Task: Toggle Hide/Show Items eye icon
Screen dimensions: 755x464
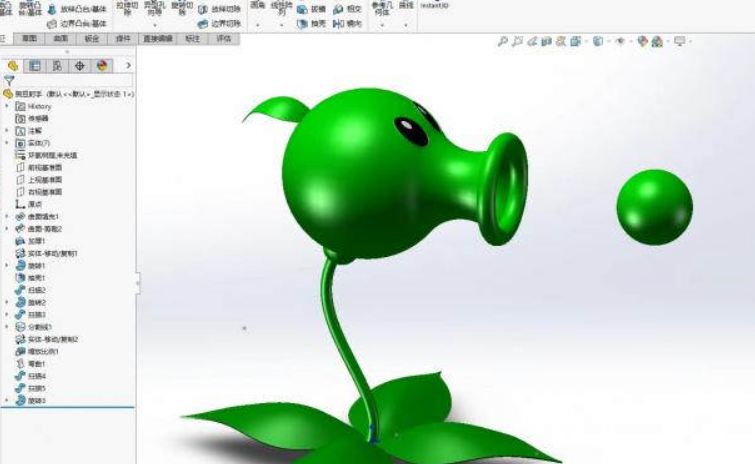Action: tap(620, 41)
